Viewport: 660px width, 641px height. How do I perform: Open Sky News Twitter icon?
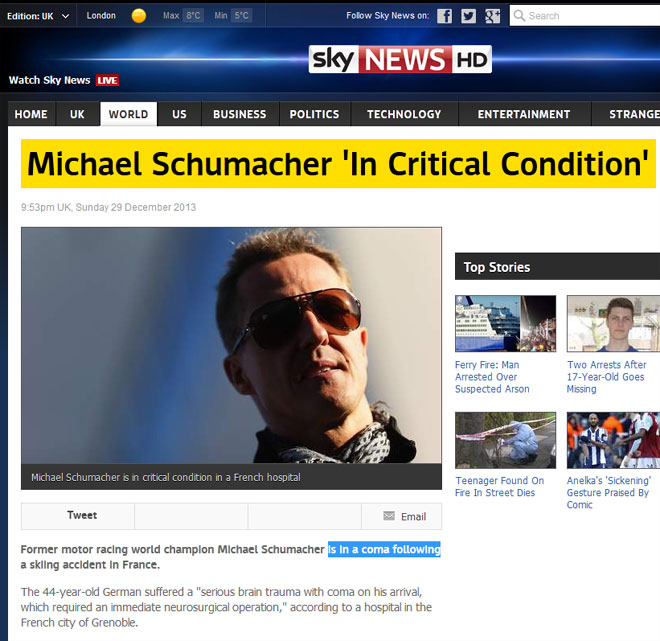468,16
